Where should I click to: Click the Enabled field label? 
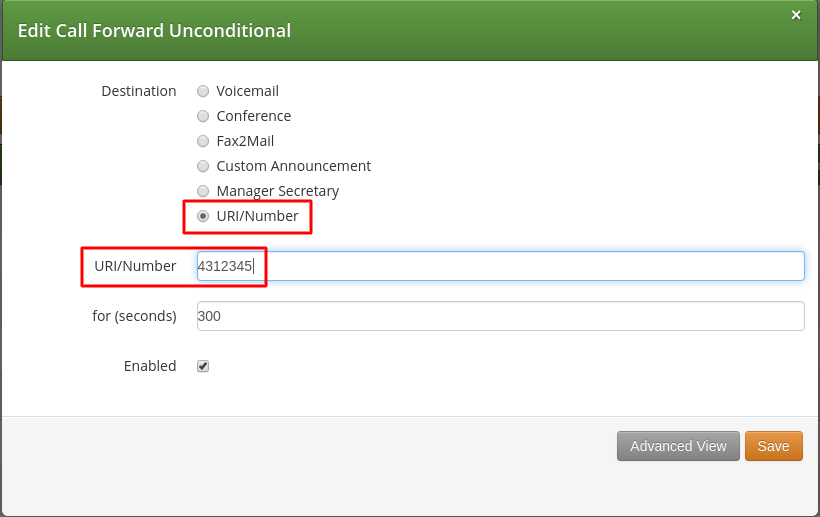(x=150, y=366)
